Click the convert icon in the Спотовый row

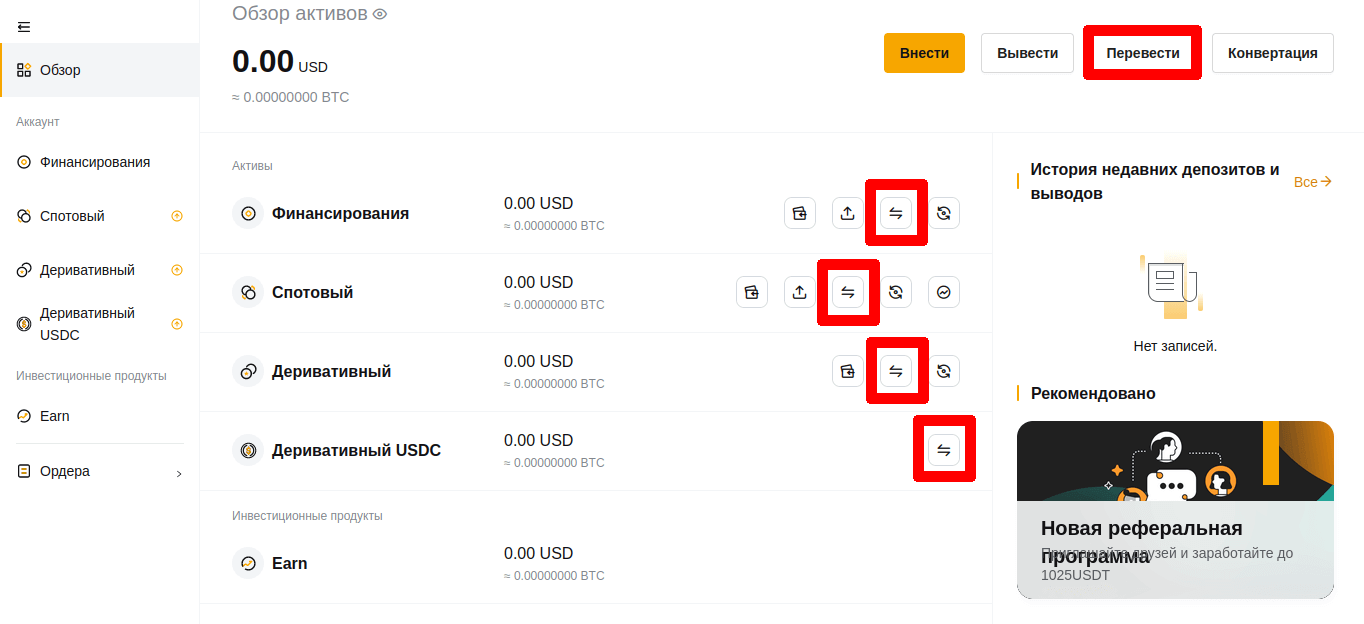click(x=895, y=292)
